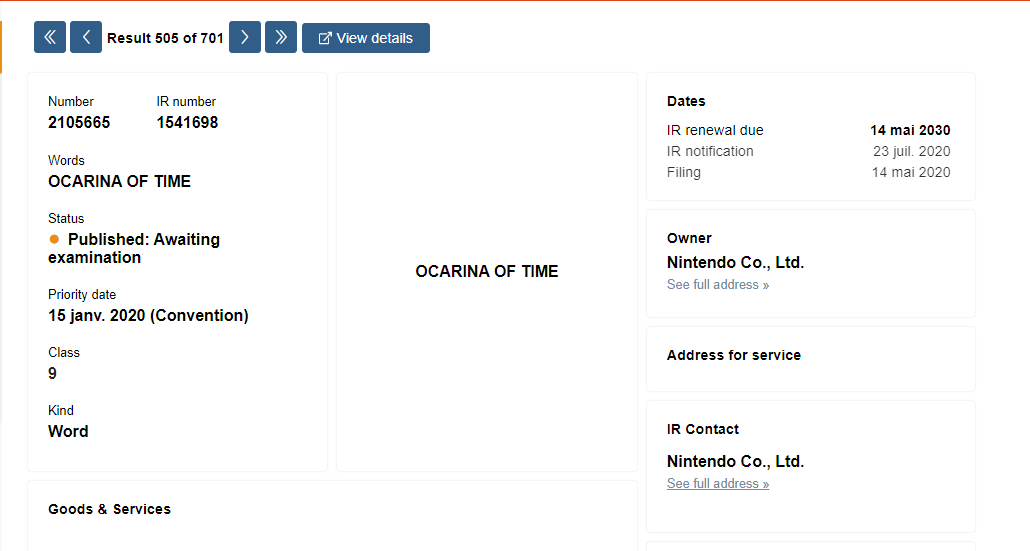Select IR number 1541698

(187, 123)
